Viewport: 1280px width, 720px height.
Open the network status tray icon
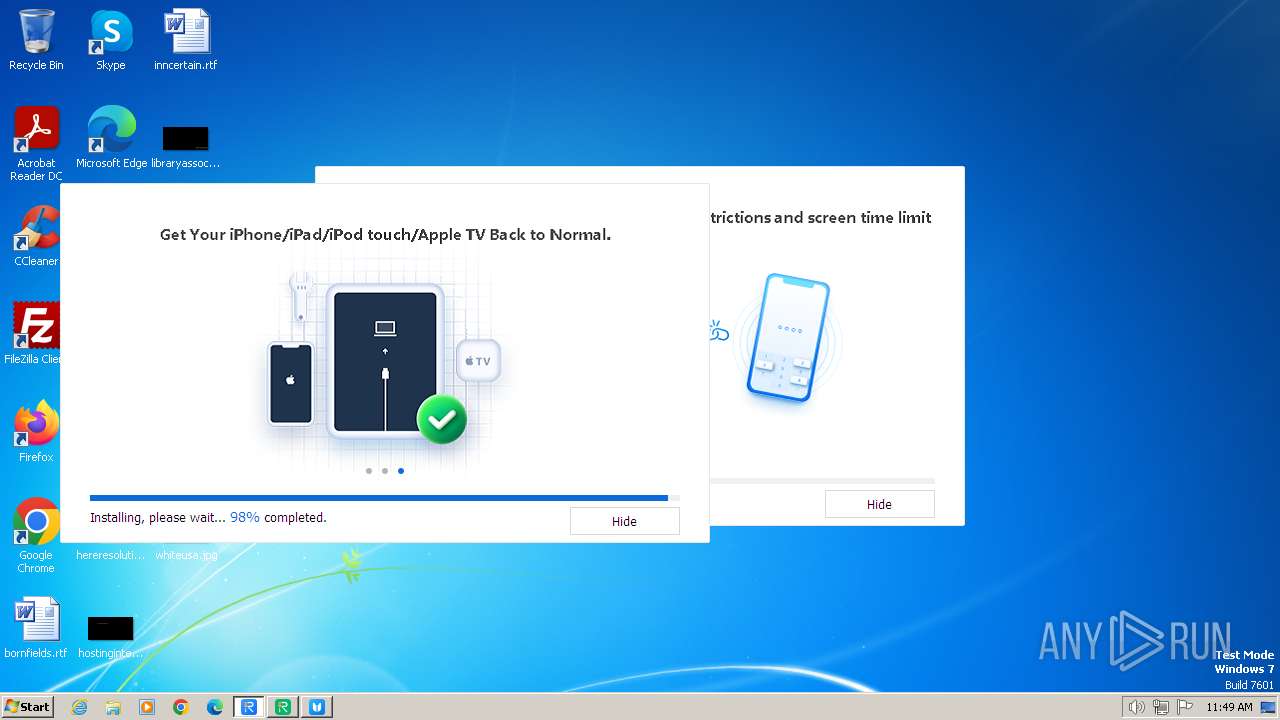click(1161, 707)
